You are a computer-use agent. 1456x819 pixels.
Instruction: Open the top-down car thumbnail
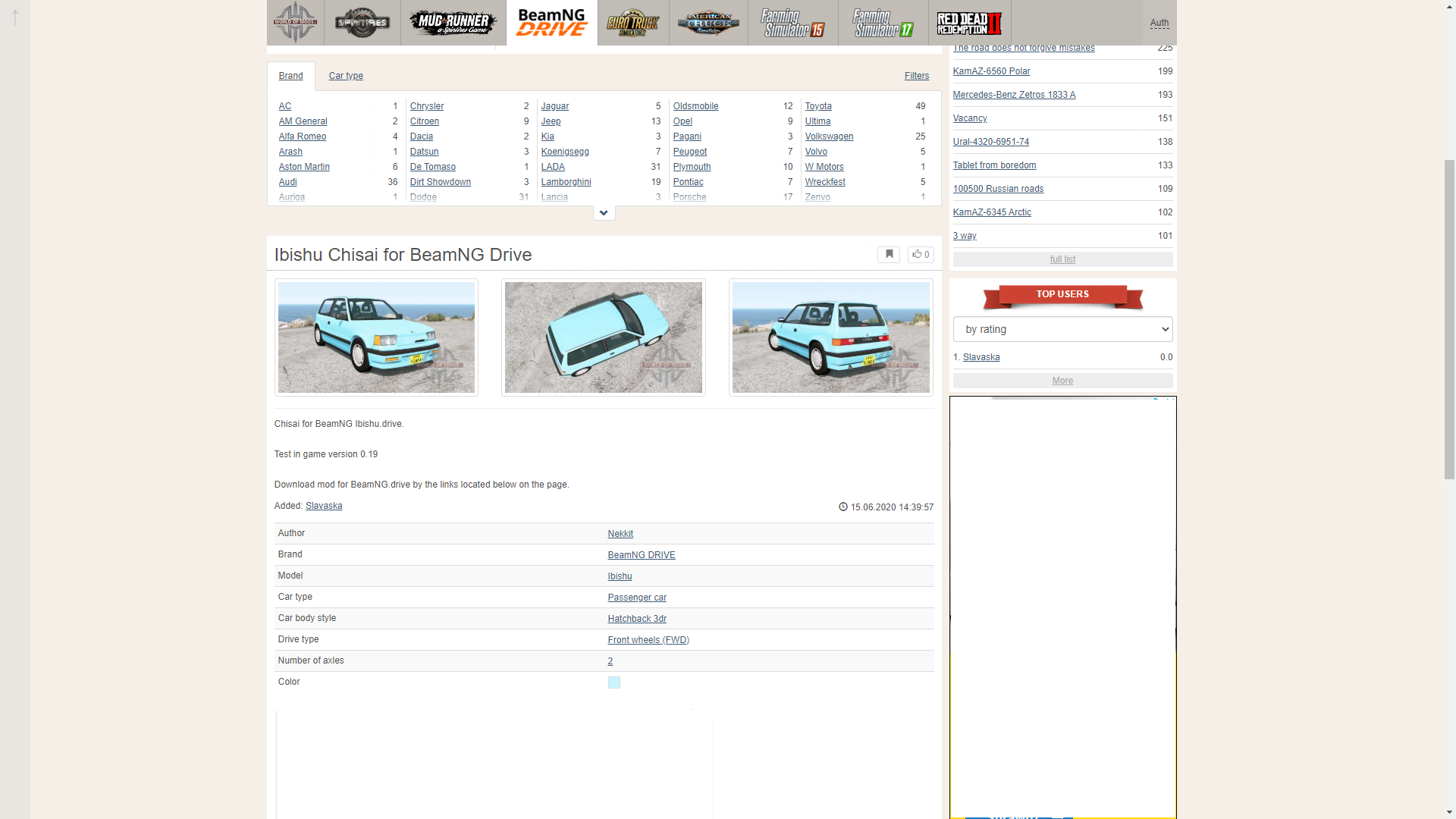pos(603,337)
